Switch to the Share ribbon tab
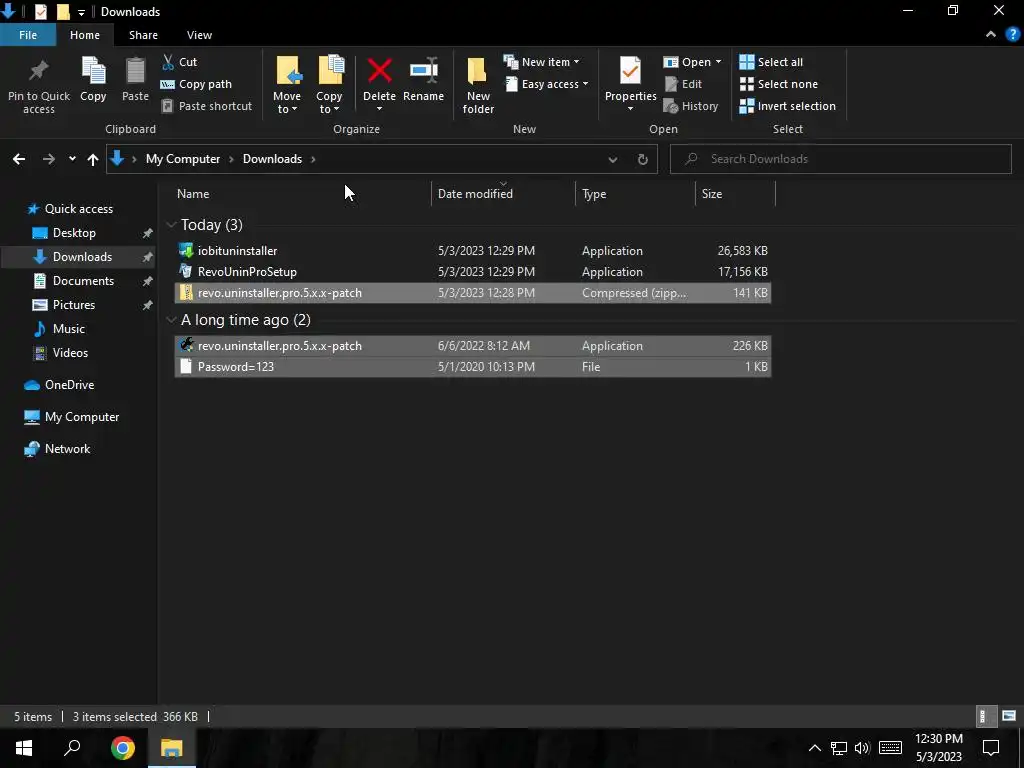 click(x=143, y=35)
